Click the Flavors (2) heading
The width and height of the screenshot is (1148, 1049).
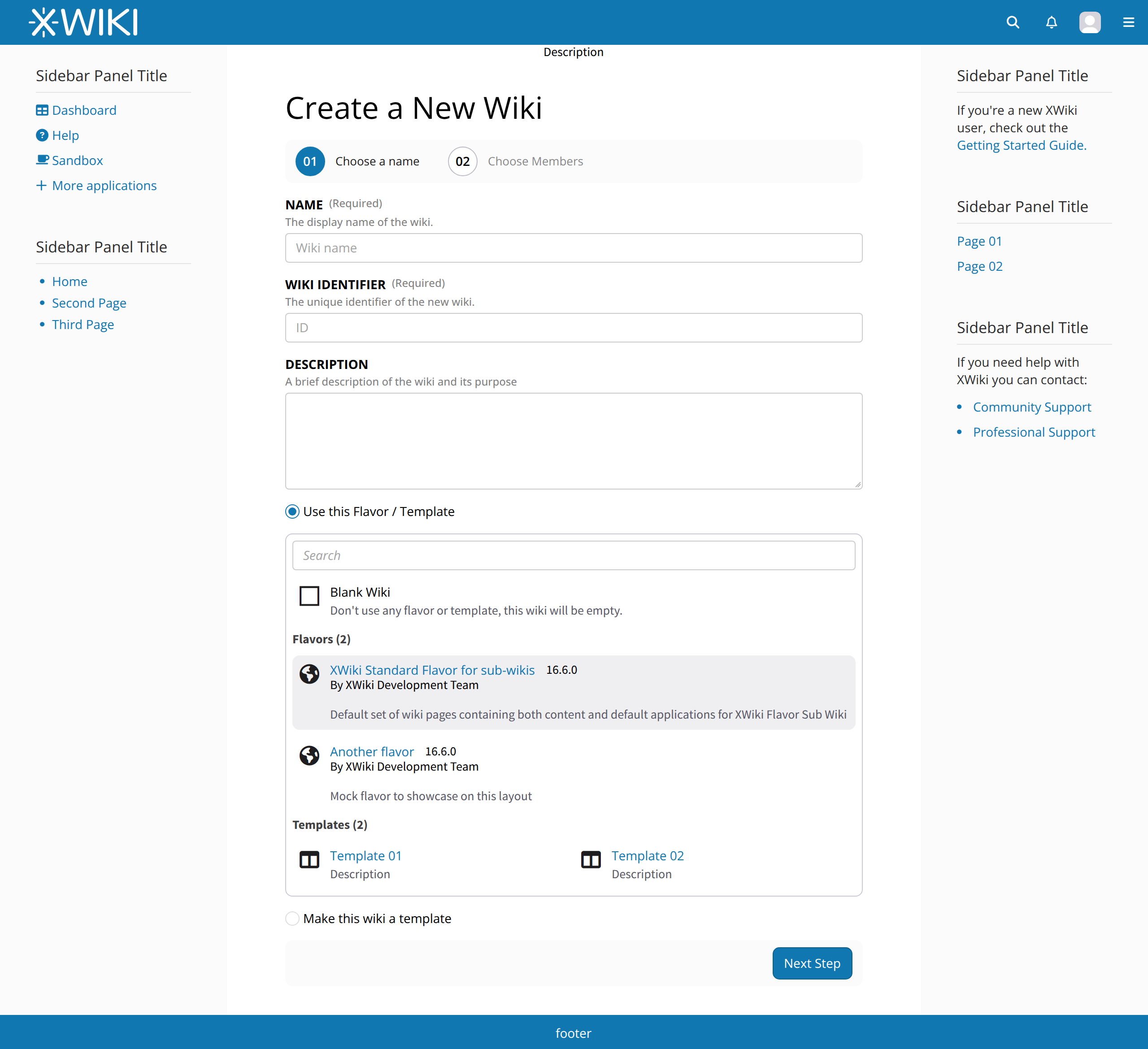(x=321, y=639)
